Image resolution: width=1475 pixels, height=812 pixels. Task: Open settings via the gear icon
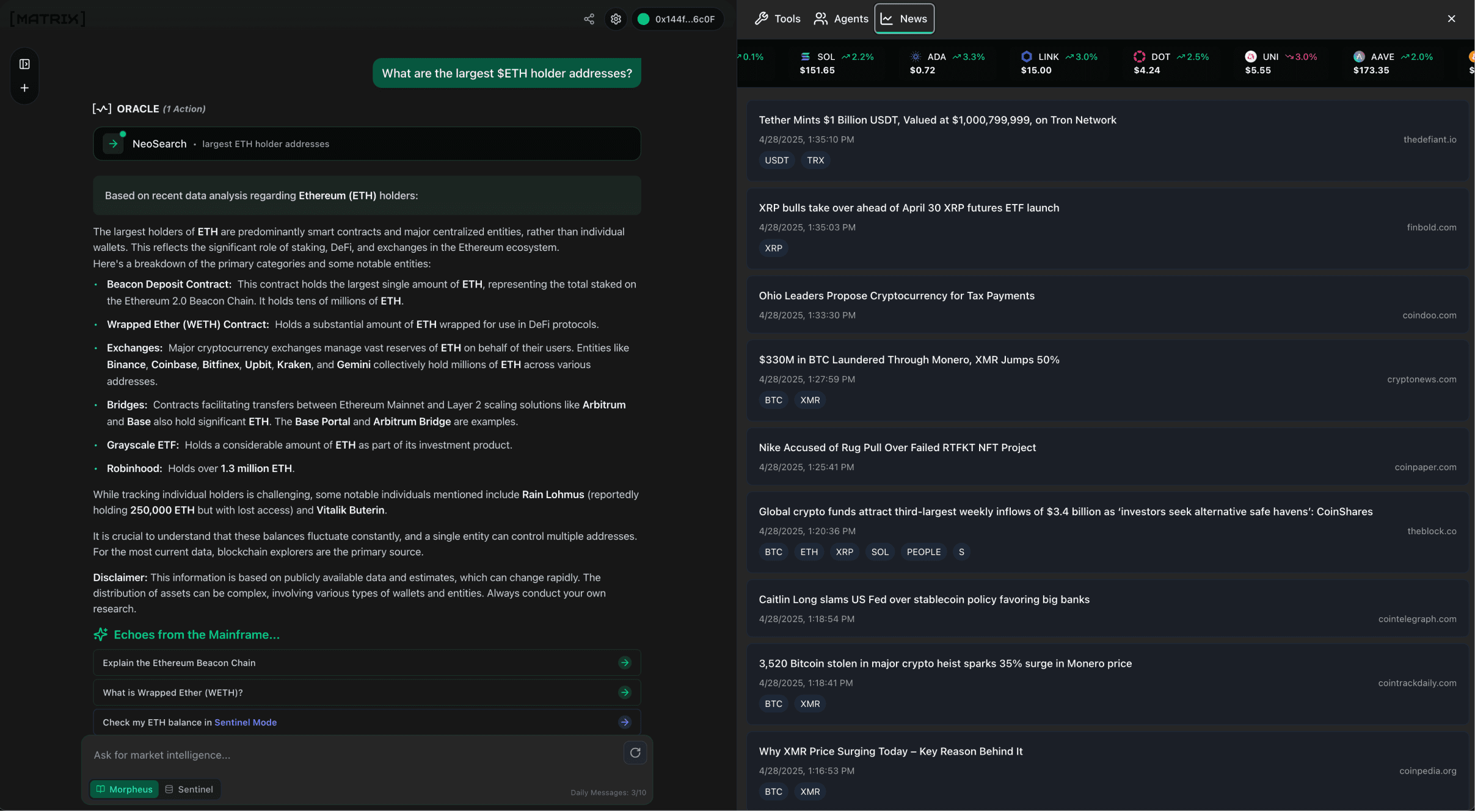[616, 19]
